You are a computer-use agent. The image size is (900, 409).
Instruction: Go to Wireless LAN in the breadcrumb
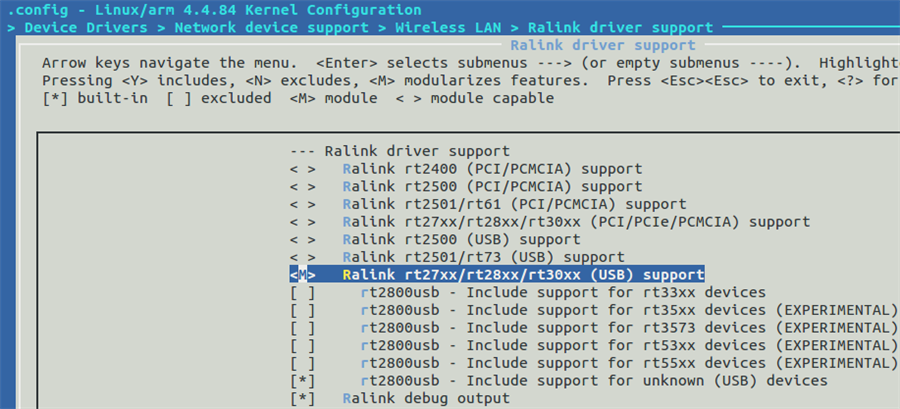tap(448, 28)
